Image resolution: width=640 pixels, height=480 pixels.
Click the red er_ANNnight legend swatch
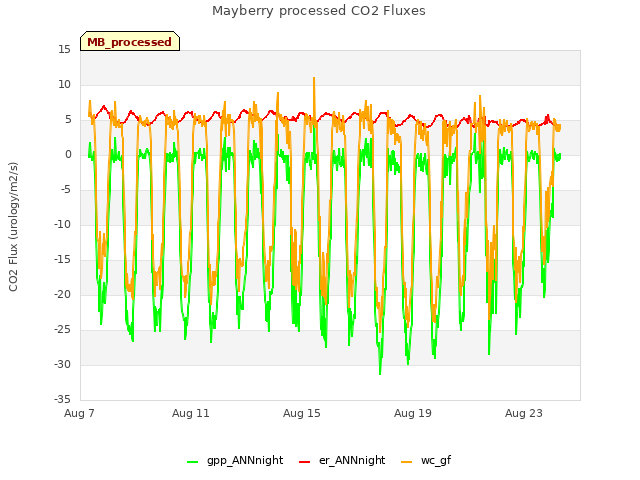coord(304,462)
